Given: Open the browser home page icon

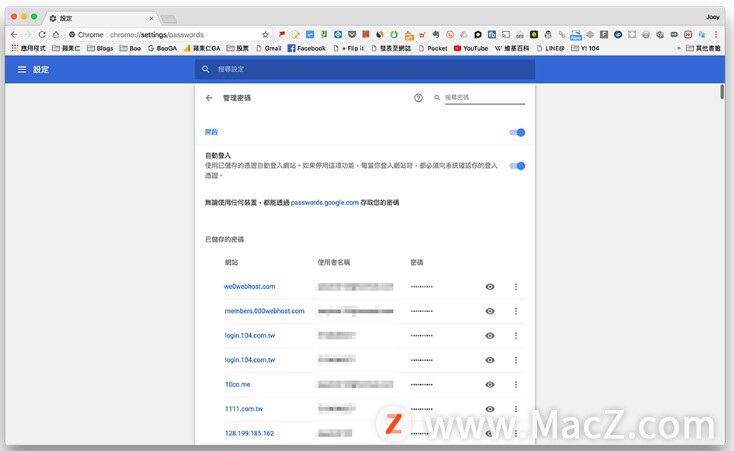Looking at the screenshot, I should tap(56, 34).
